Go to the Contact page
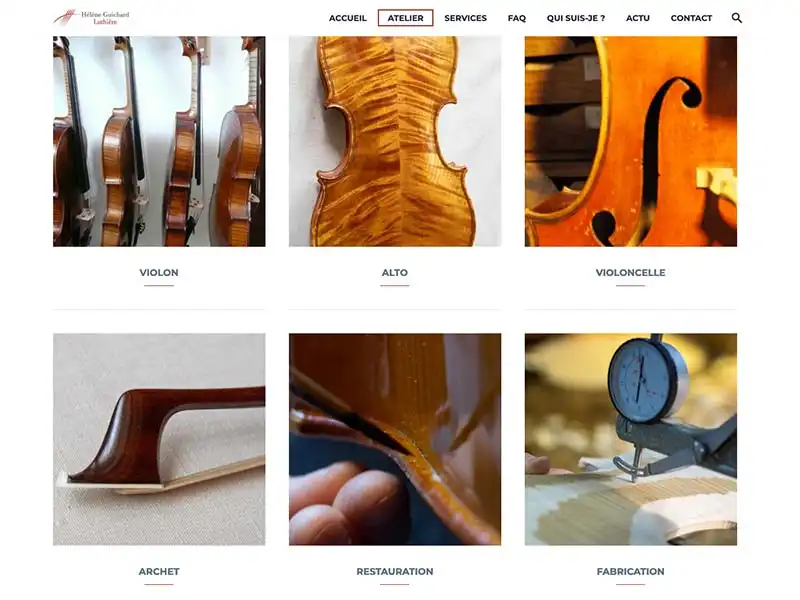 (x=691, y=18)
